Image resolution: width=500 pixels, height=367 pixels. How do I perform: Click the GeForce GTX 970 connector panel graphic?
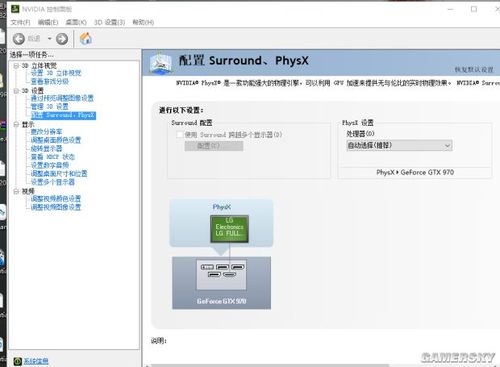(x=221, y=275)
